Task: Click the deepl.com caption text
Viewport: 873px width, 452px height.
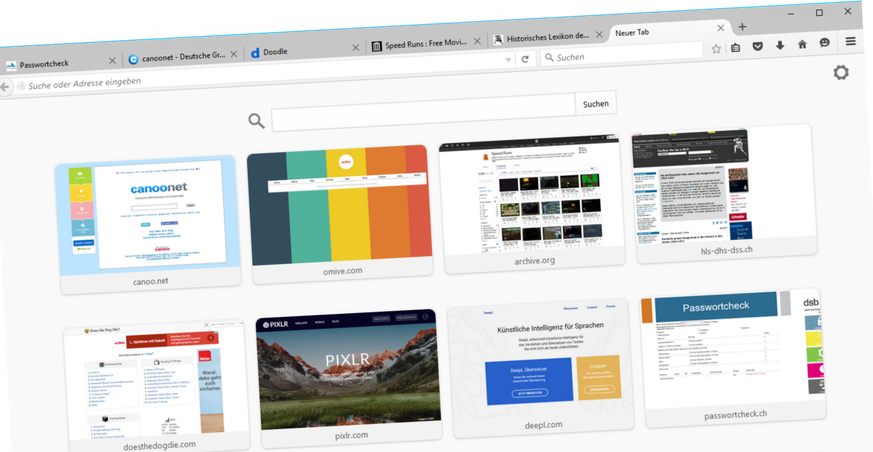Action: click(543, 425)
